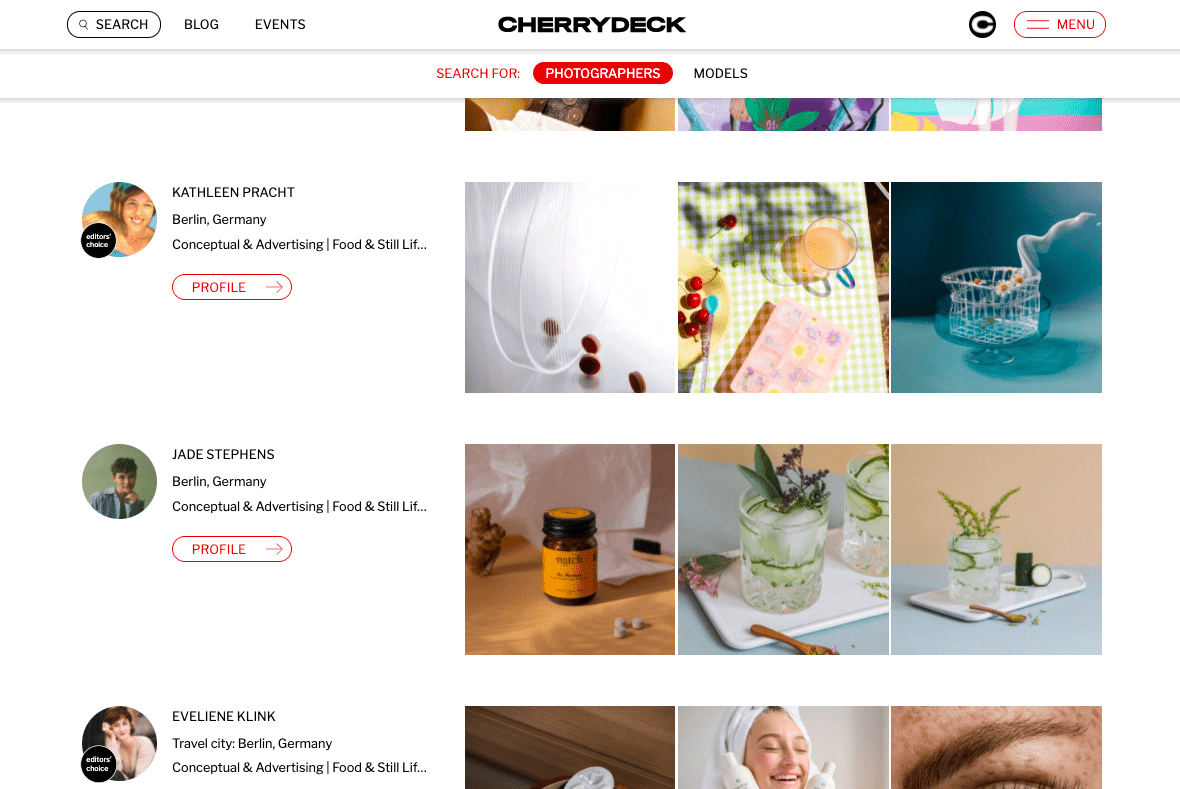Open Kathleen Pracht's PROFILE button

pyautogui.click(x=232, y=287)
